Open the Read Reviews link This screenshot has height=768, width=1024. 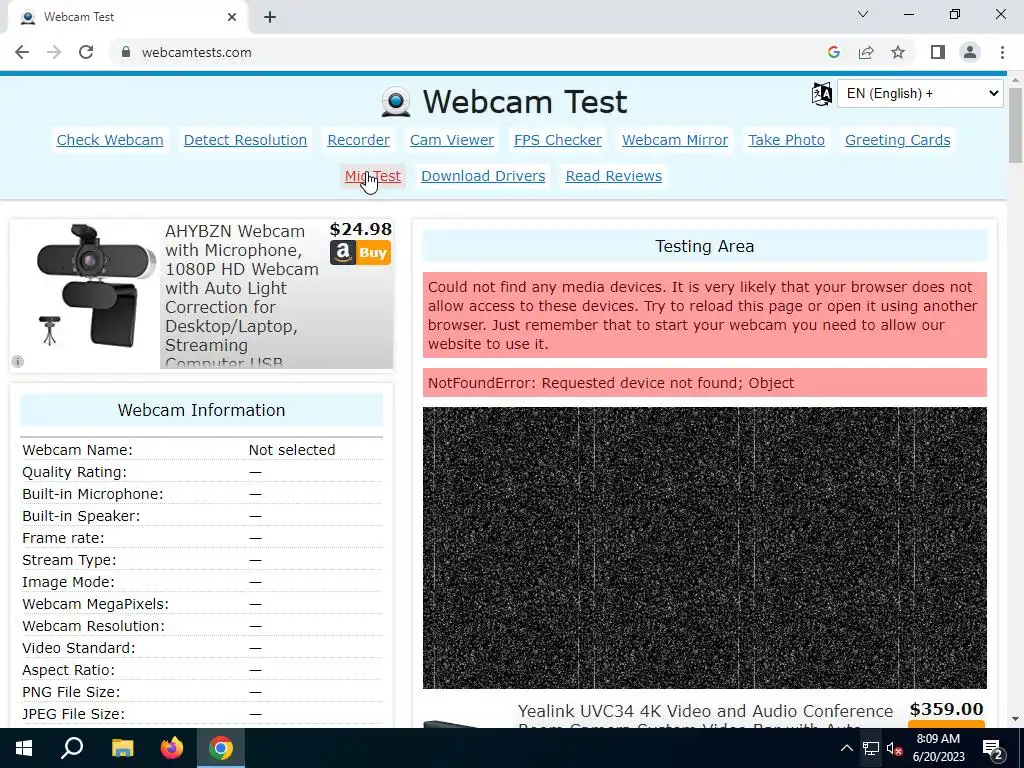point(613,176)
